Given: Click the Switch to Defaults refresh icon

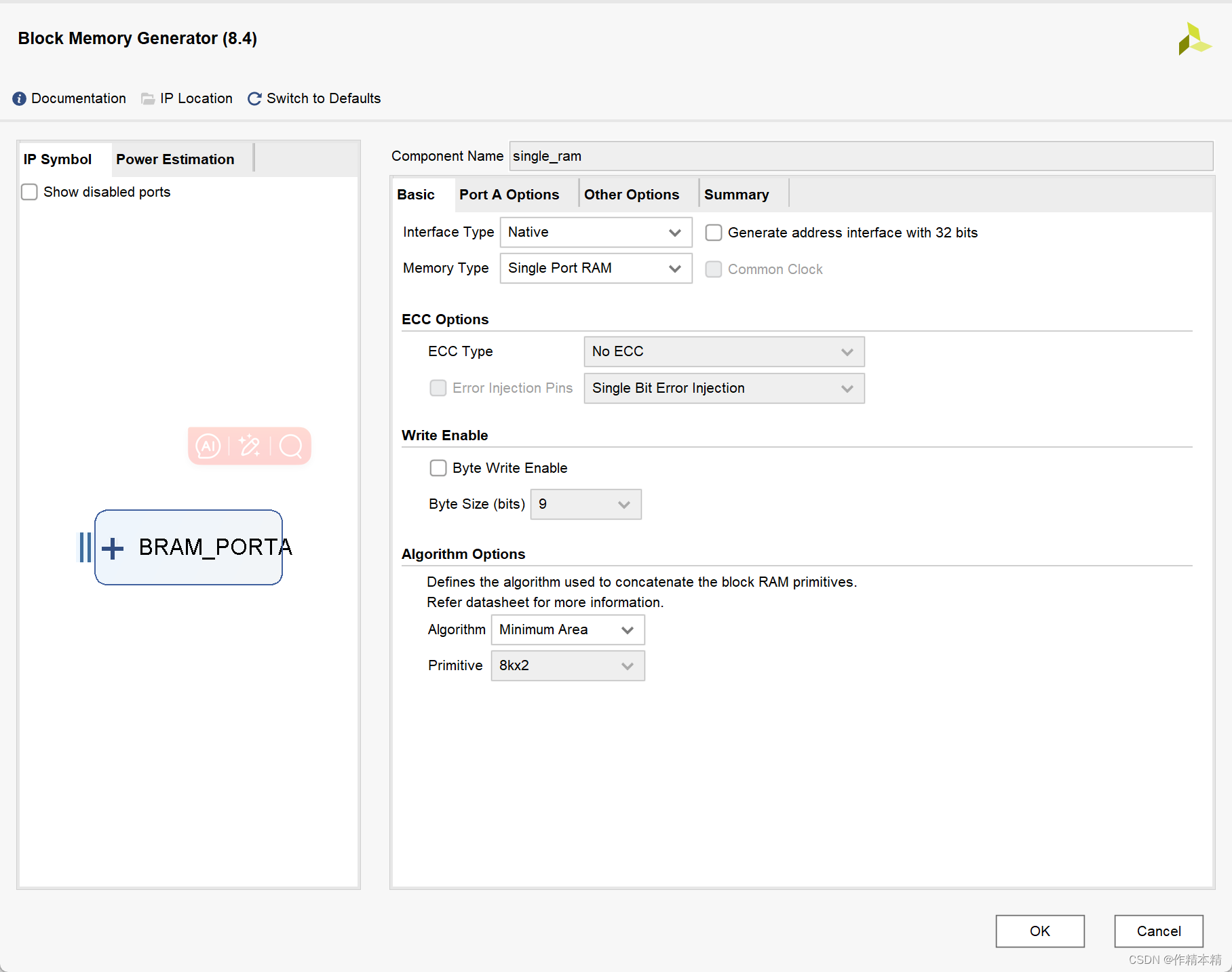Looking at the screenshot, I should (x=254, y=99).
